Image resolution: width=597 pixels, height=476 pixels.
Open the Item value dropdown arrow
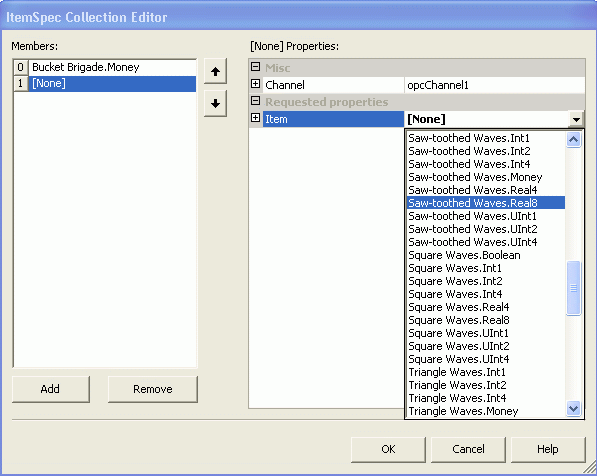pos(576,119)
